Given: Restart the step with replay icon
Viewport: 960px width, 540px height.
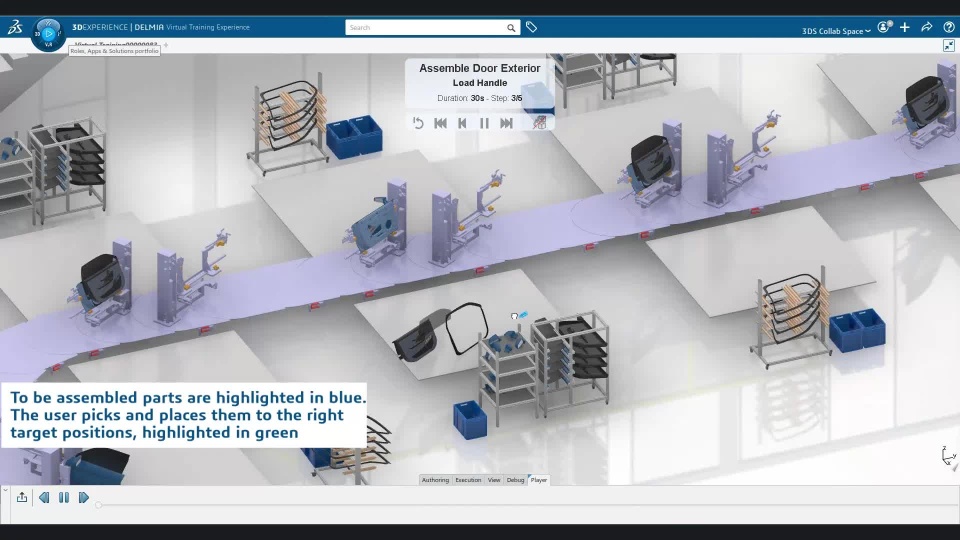Looking at the screenshot, I should tap(418, 123).
